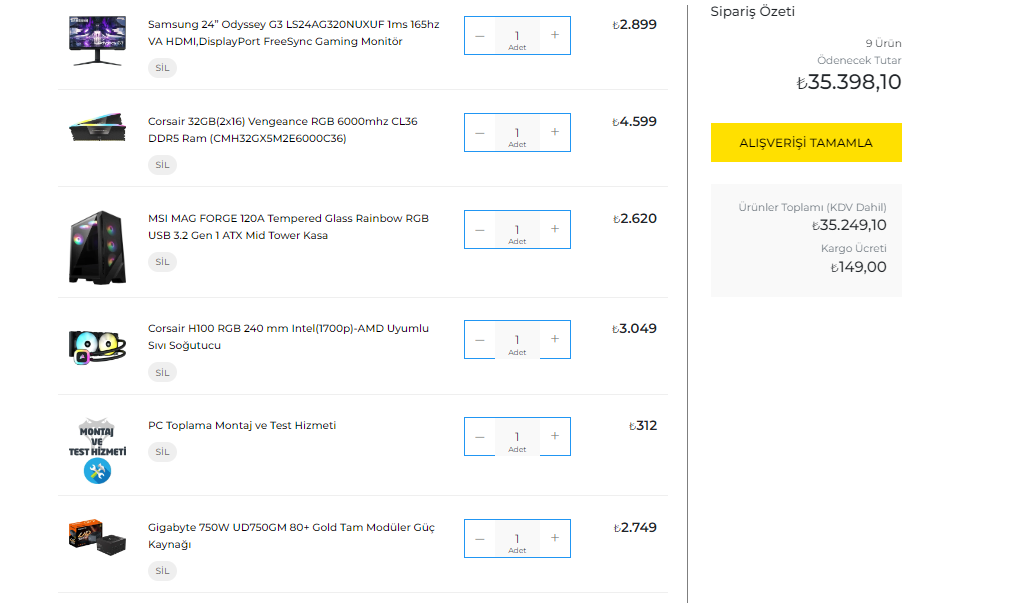
Task: Click ALIŞVERİŞİ TAMAMLA checkout button
Action: (x=806, y=142)
